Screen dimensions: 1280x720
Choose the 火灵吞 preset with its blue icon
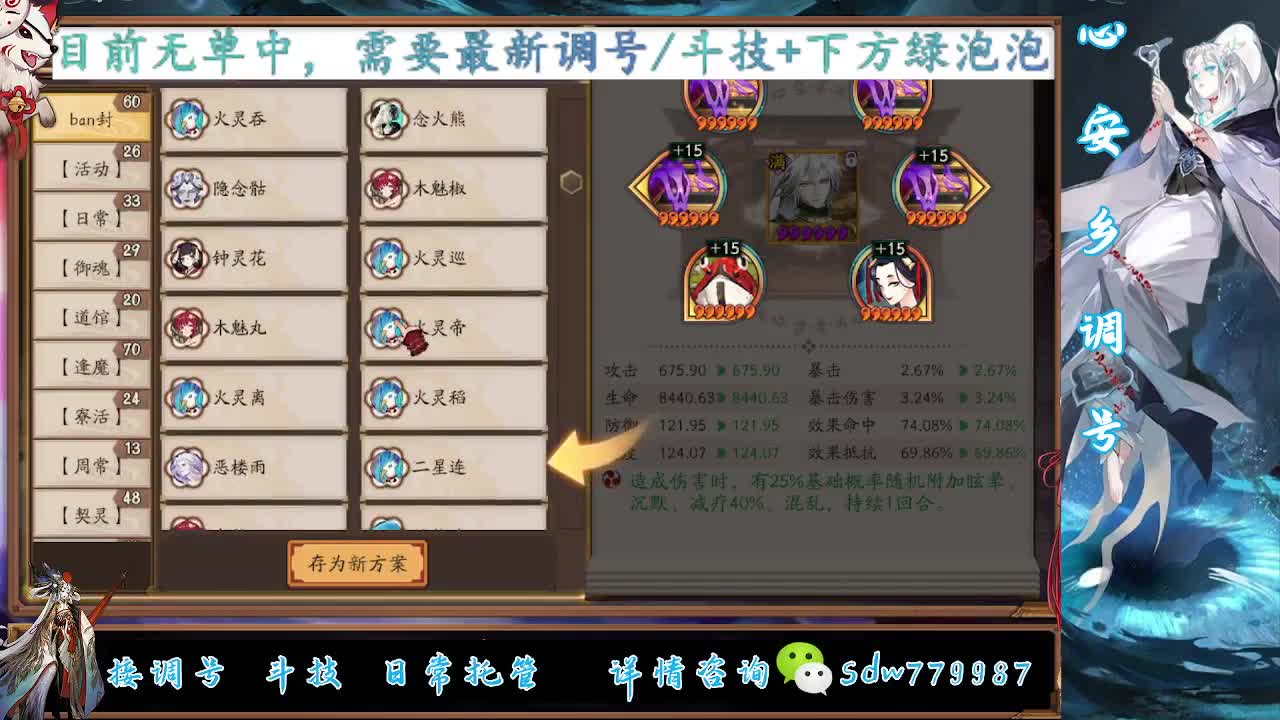click(x=254, y=120)
